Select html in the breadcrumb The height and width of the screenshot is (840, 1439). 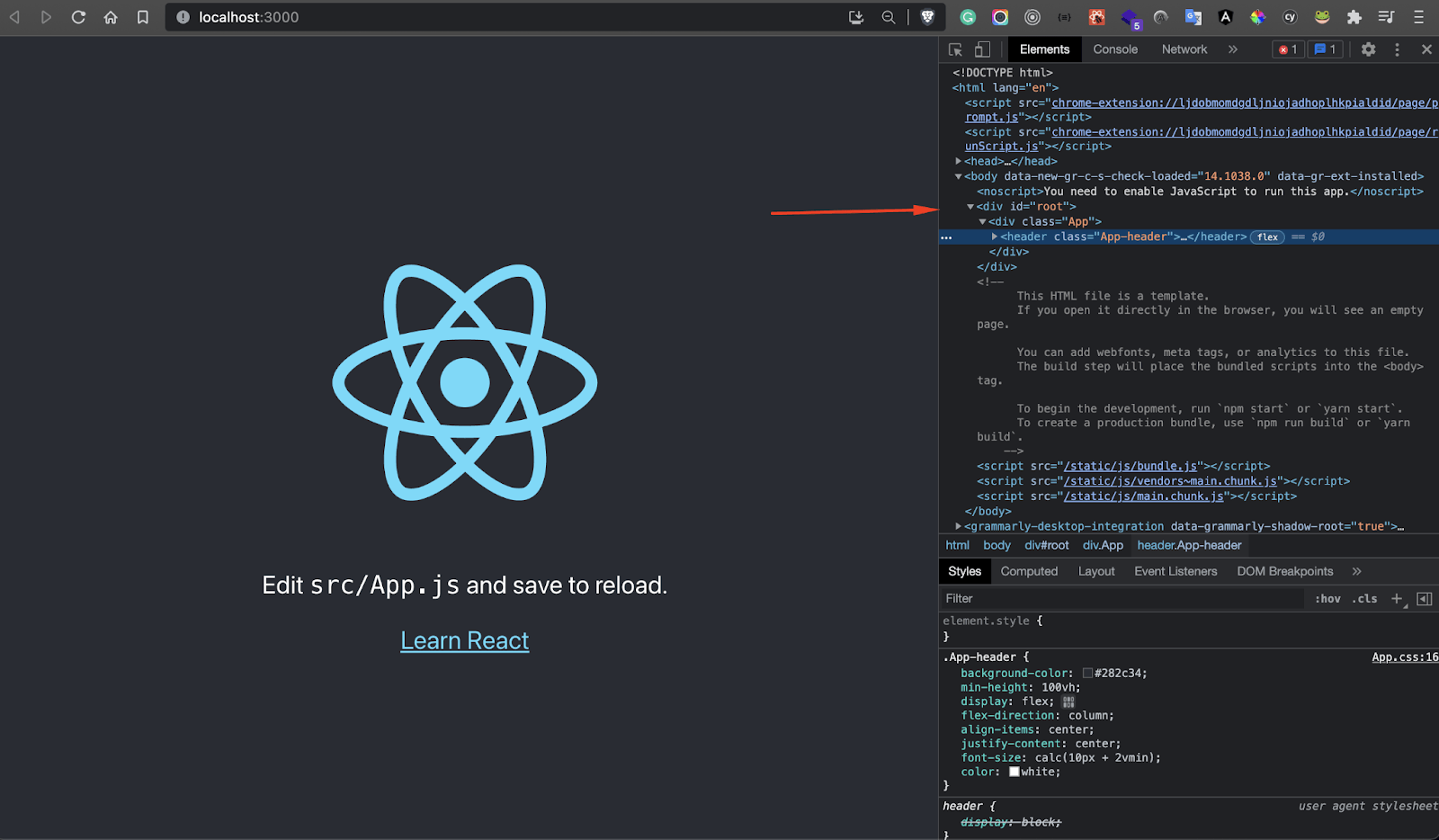click(957, 545)
